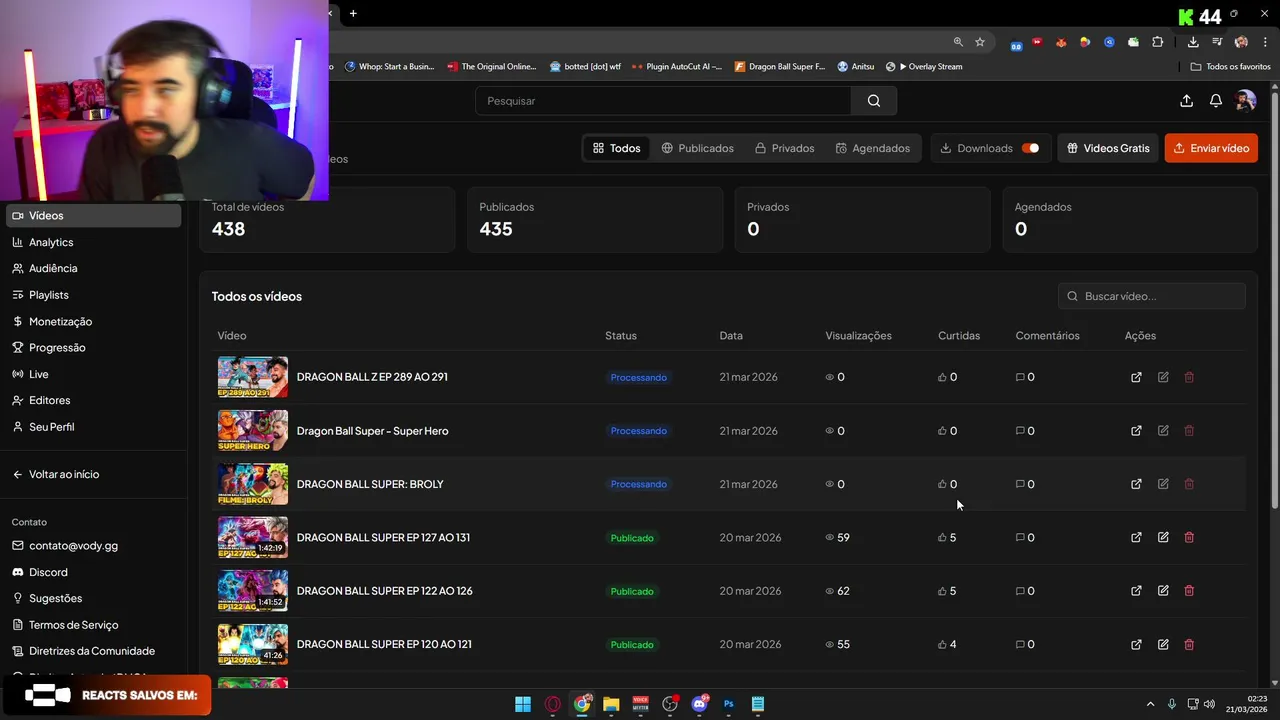Click the taskbar volume icon
This screenshot has width=1280, height=720.
point(1209,704)
